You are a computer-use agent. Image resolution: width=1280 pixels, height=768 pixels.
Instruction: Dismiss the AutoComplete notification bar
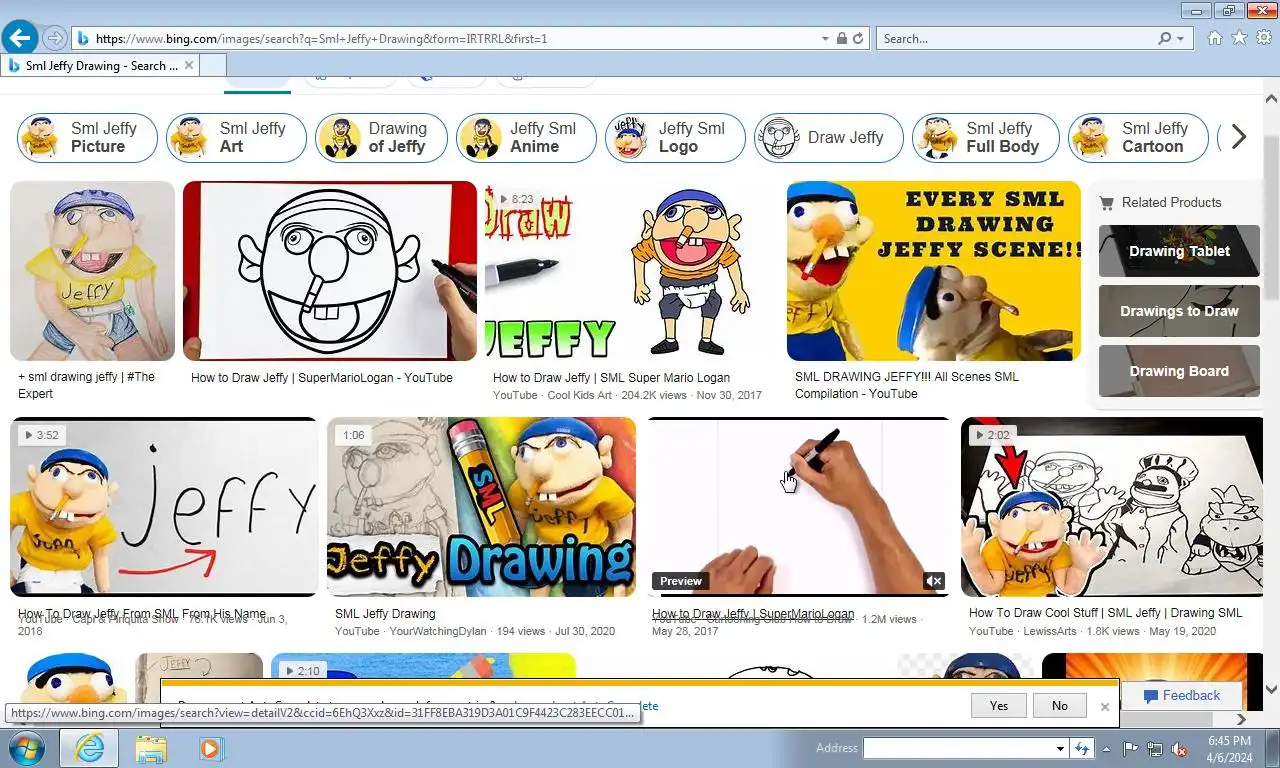pos(1104,706)
